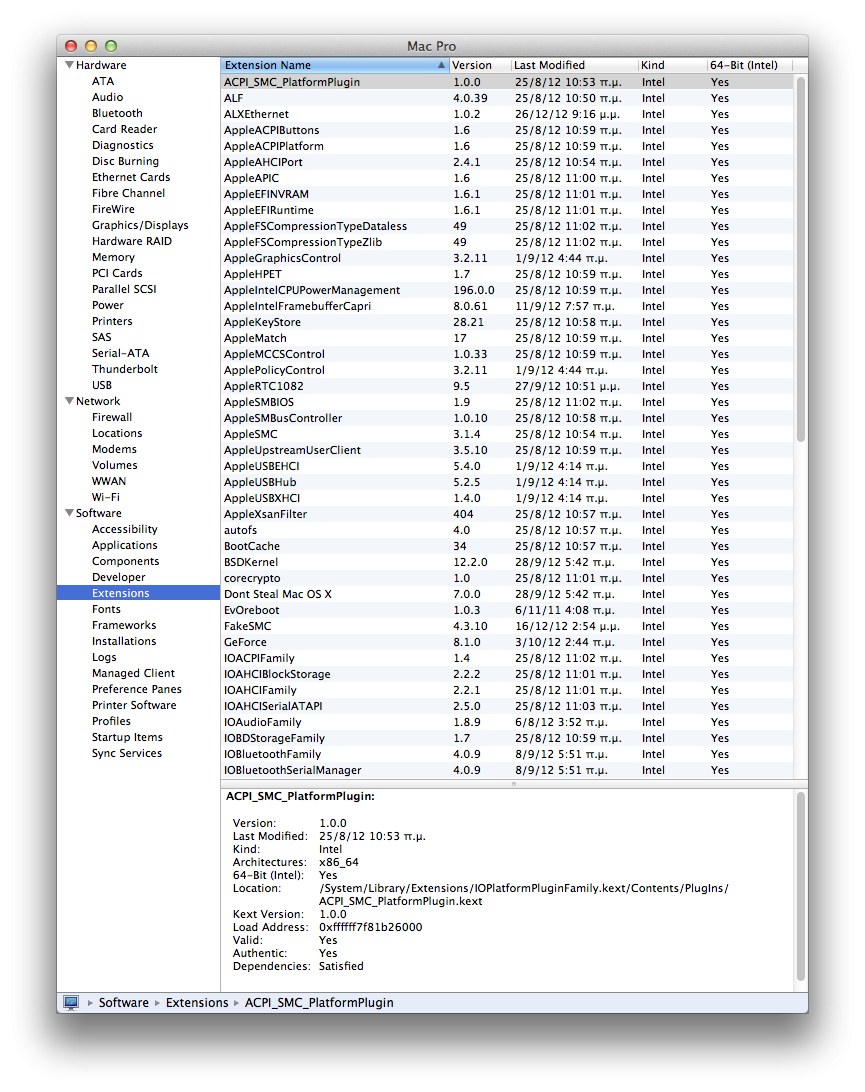Click the Mac Pro window title
This screenshot has width=865, height=1092.
coord(432,46)
